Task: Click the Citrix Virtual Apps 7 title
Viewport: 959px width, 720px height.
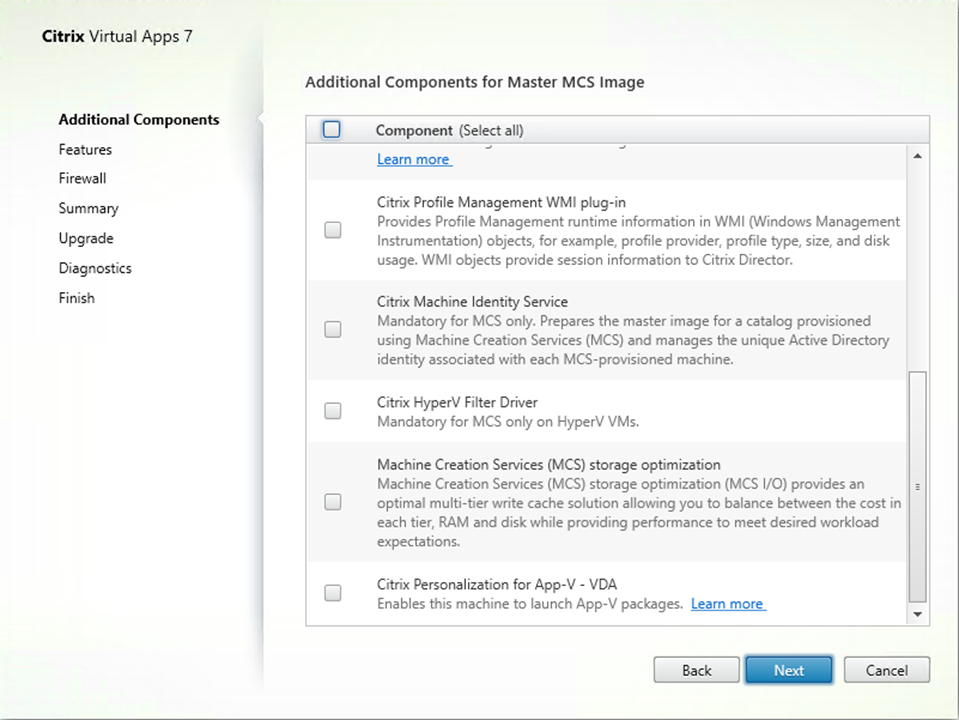Action: 117,36
